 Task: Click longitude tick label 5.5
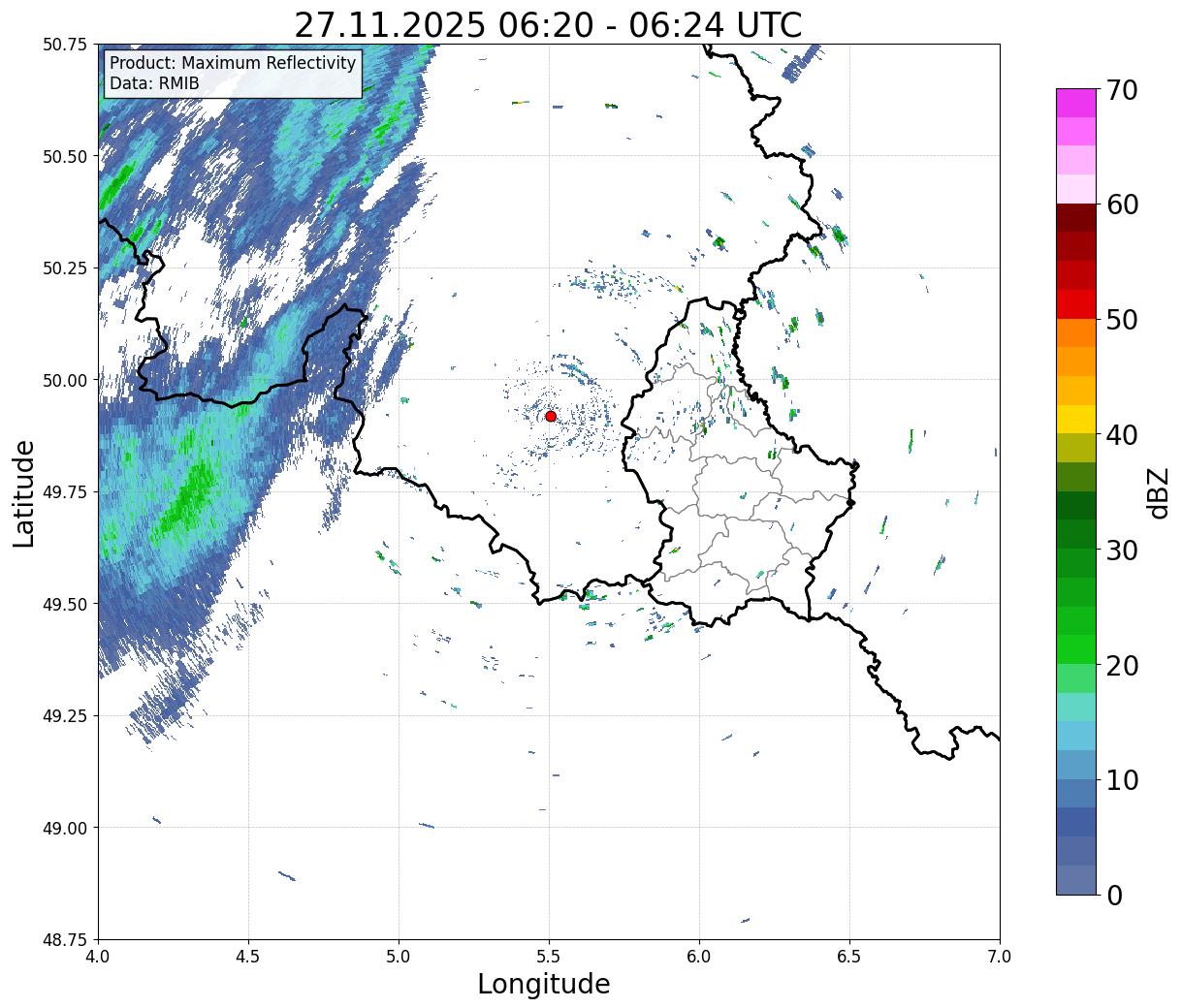coord(549,956)
